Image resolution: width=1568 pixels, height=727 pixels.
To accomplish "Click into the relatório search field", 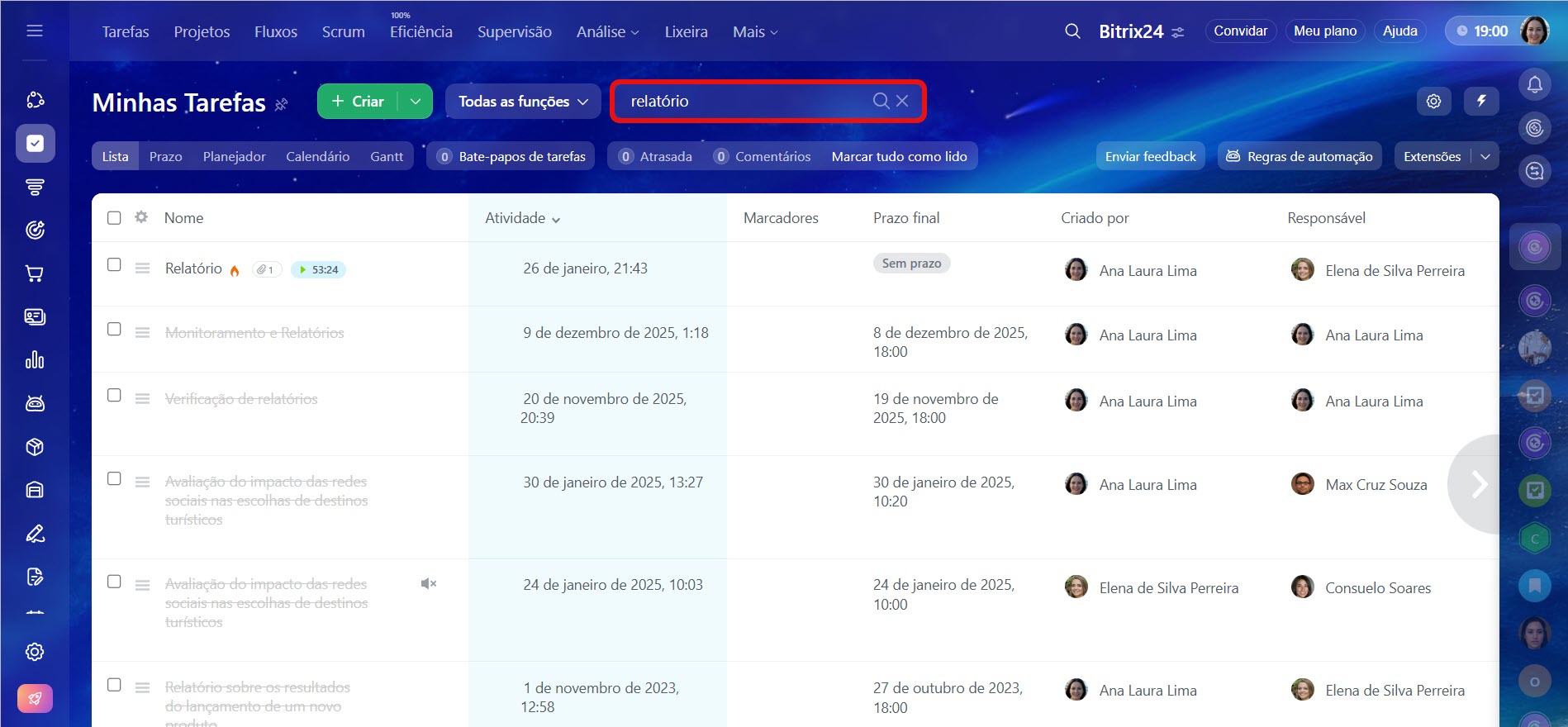I will (x=744, y=102).
